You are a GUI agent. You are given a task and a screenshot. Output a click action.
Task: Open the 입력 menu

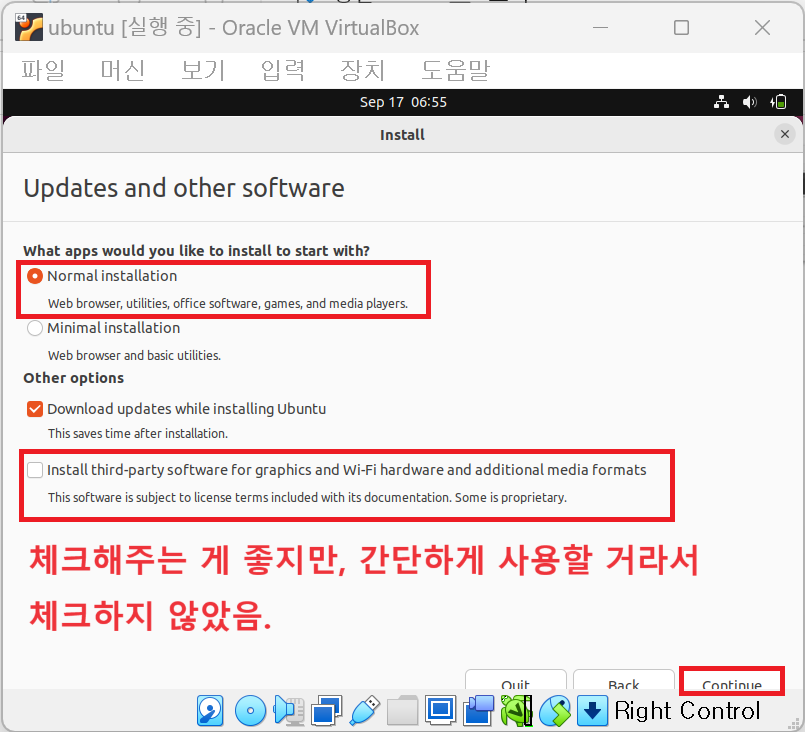[283, 70]
